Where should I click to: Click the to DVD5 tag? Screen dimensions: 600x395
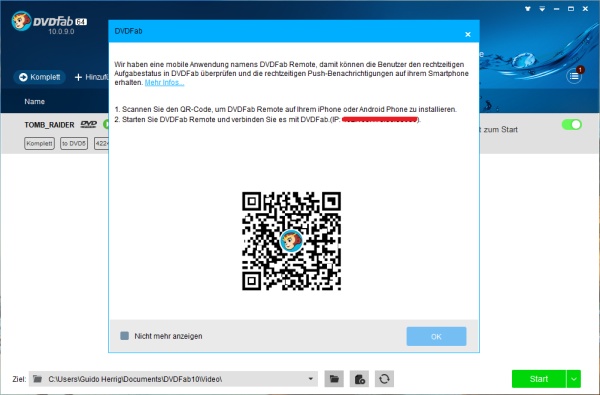pyautogui.click(x=74, y=144)
